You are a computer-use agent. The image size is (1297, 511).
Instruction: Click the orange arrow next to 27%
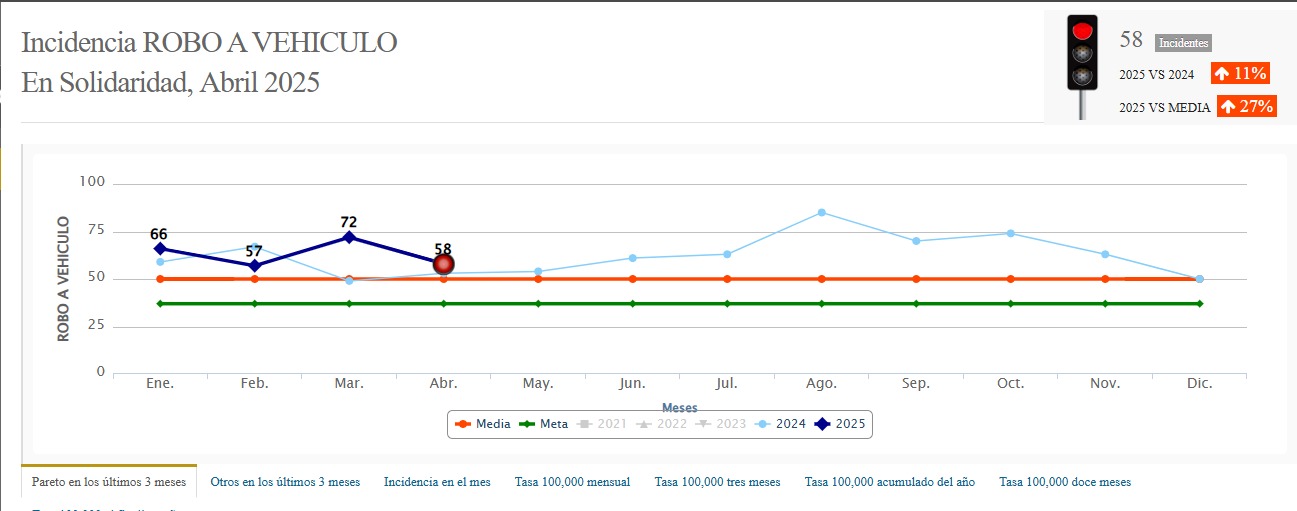click(1228, 106)
